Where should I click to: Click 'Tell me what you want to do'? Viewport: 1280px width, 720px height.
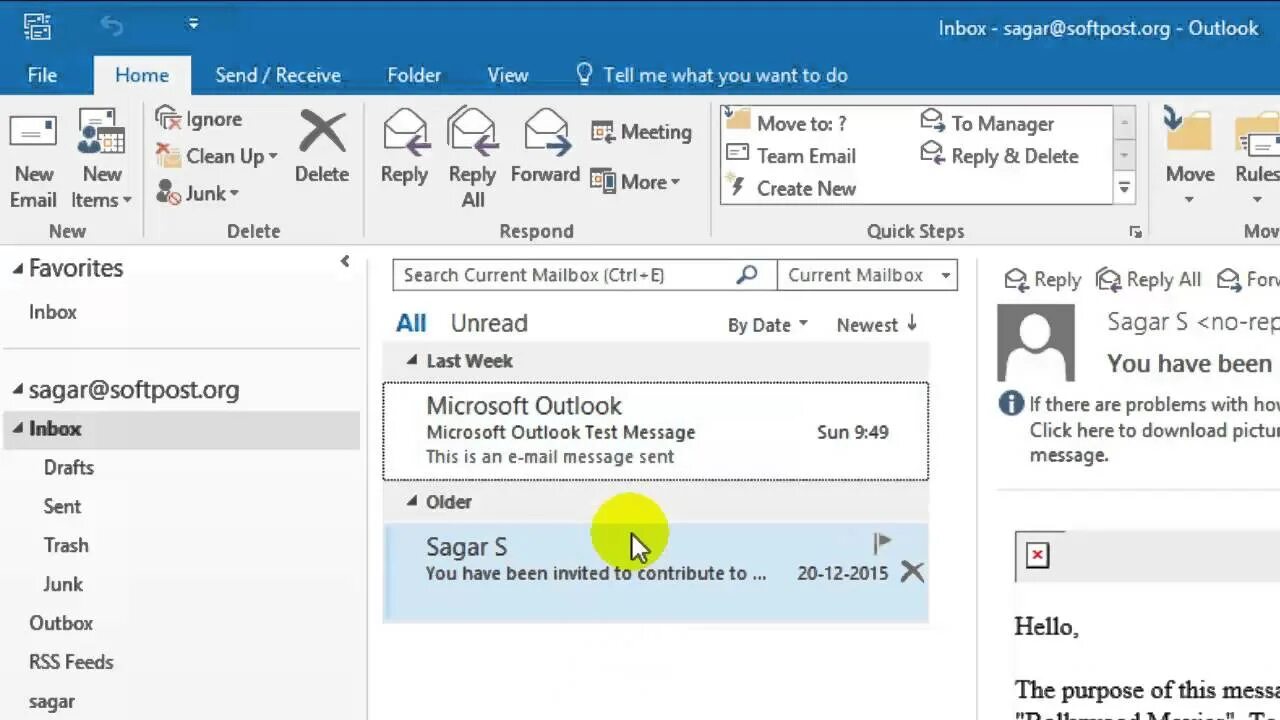[712, 75]
